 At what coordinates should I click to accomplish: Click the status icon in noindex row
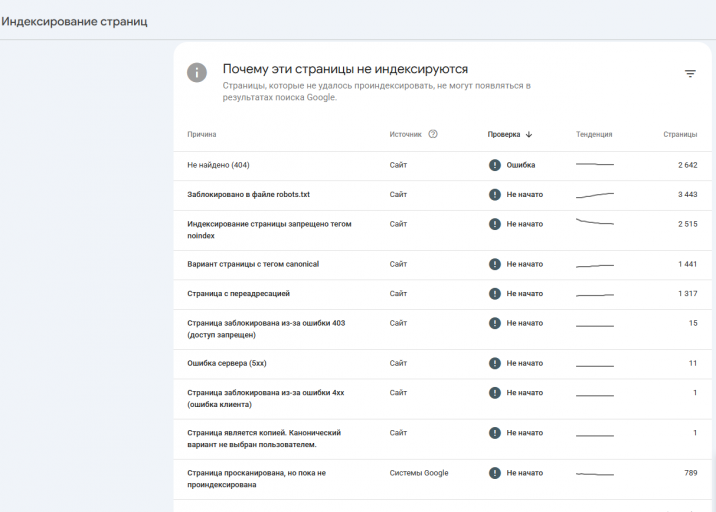pyautogui.click(x=495, y=224)
